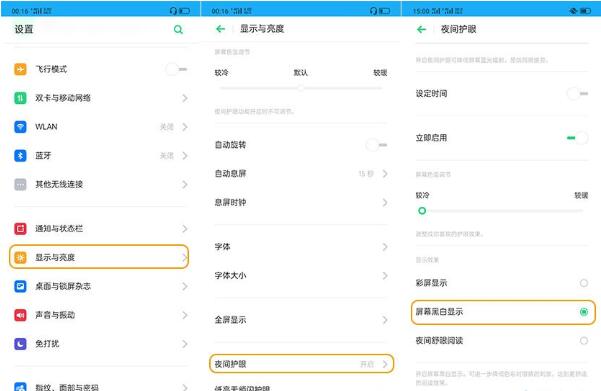Select 彩屏显示 radio button
The height and width of the screenshot is (391, 601).
coord(583,283)
